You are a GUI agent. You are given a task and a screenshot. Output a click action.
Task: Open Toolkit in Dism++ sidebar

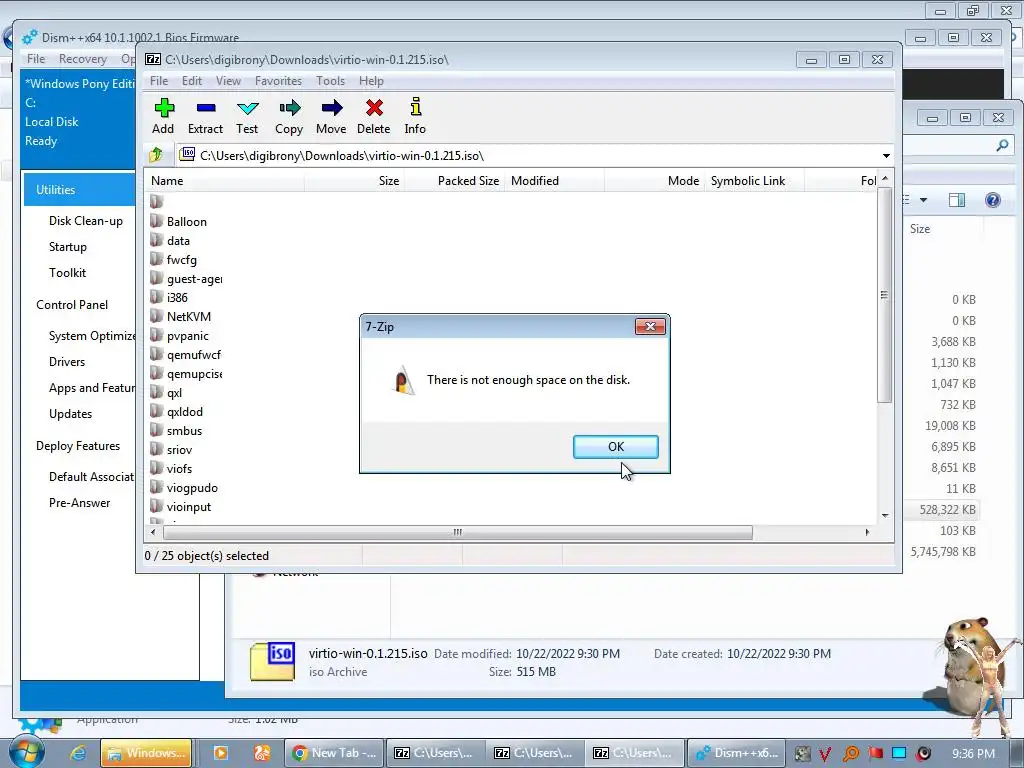pos(67,273)
